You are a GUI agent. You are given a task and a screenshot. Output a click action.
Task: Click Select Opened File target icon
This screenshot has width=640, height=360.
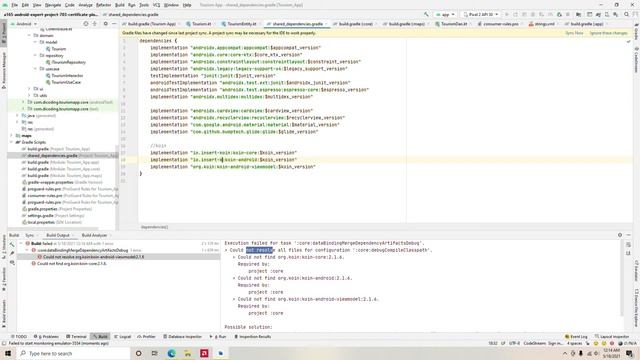86,24
